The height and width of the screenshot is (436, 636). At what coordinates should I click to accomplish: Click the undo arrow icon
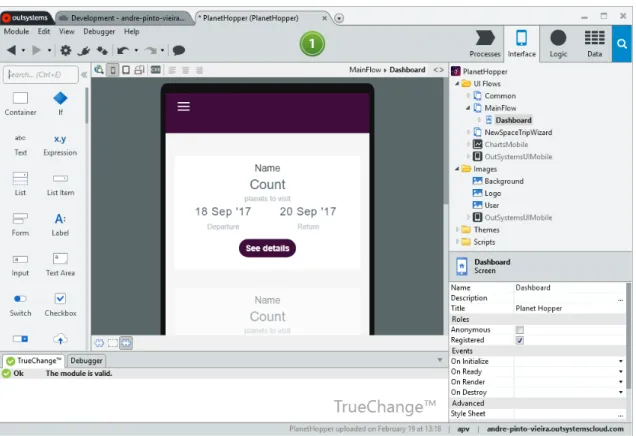[x=123, y=50]
